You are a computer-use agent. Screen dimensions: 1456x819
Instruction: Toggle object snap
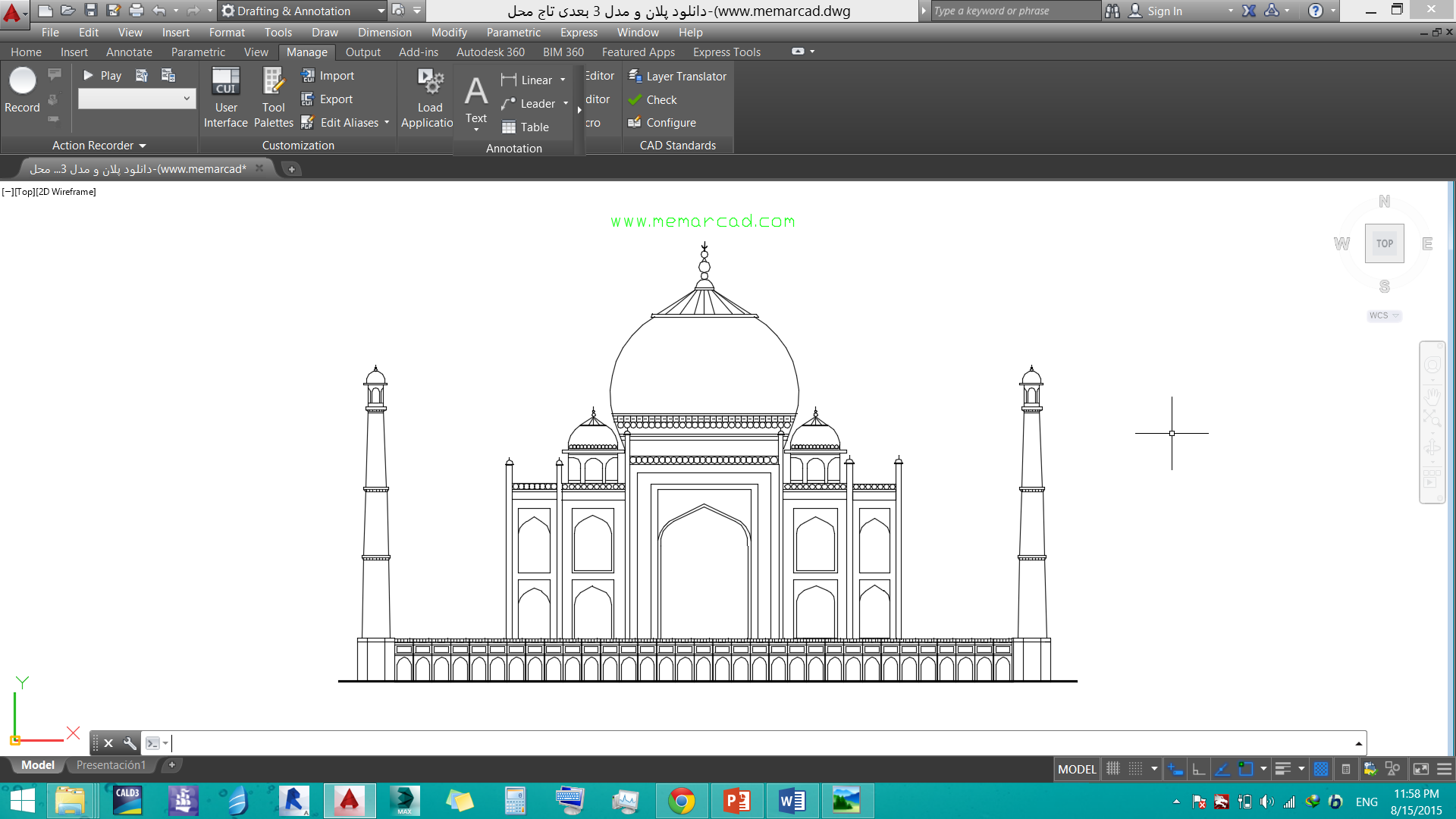tap(1245, 769)
